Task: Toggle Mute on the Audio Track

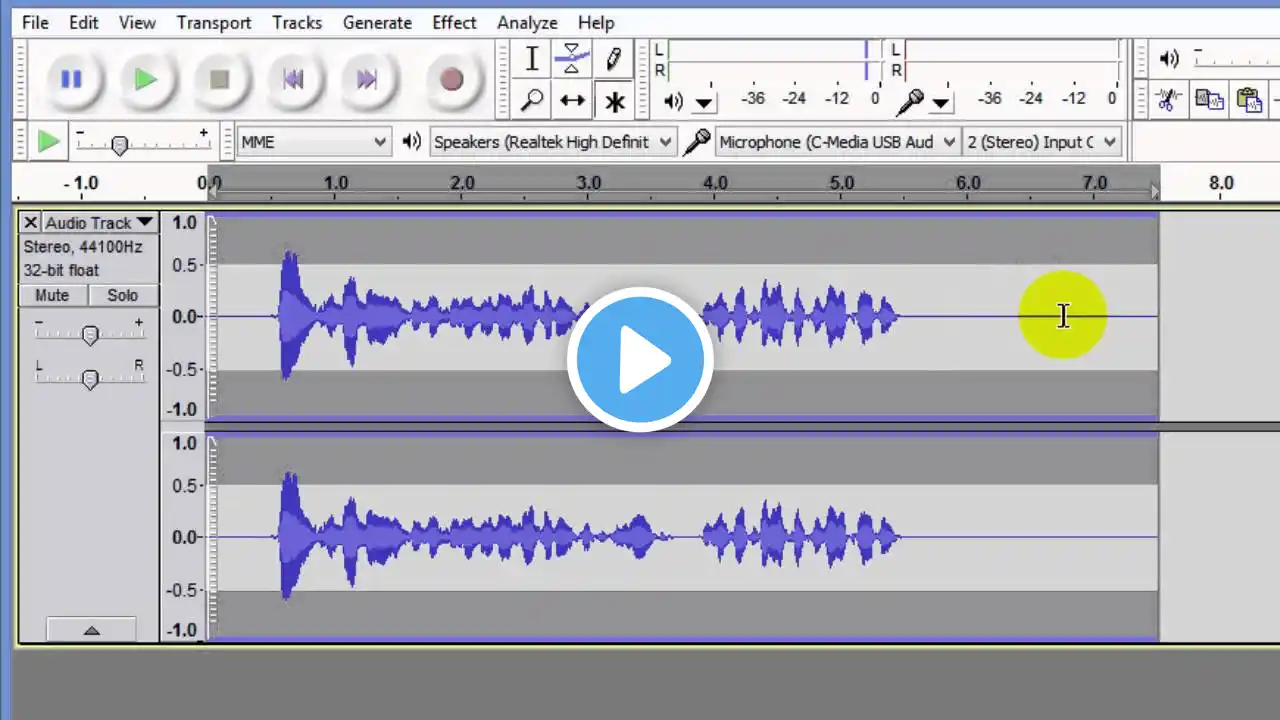Action: click(x=52, y=295)
